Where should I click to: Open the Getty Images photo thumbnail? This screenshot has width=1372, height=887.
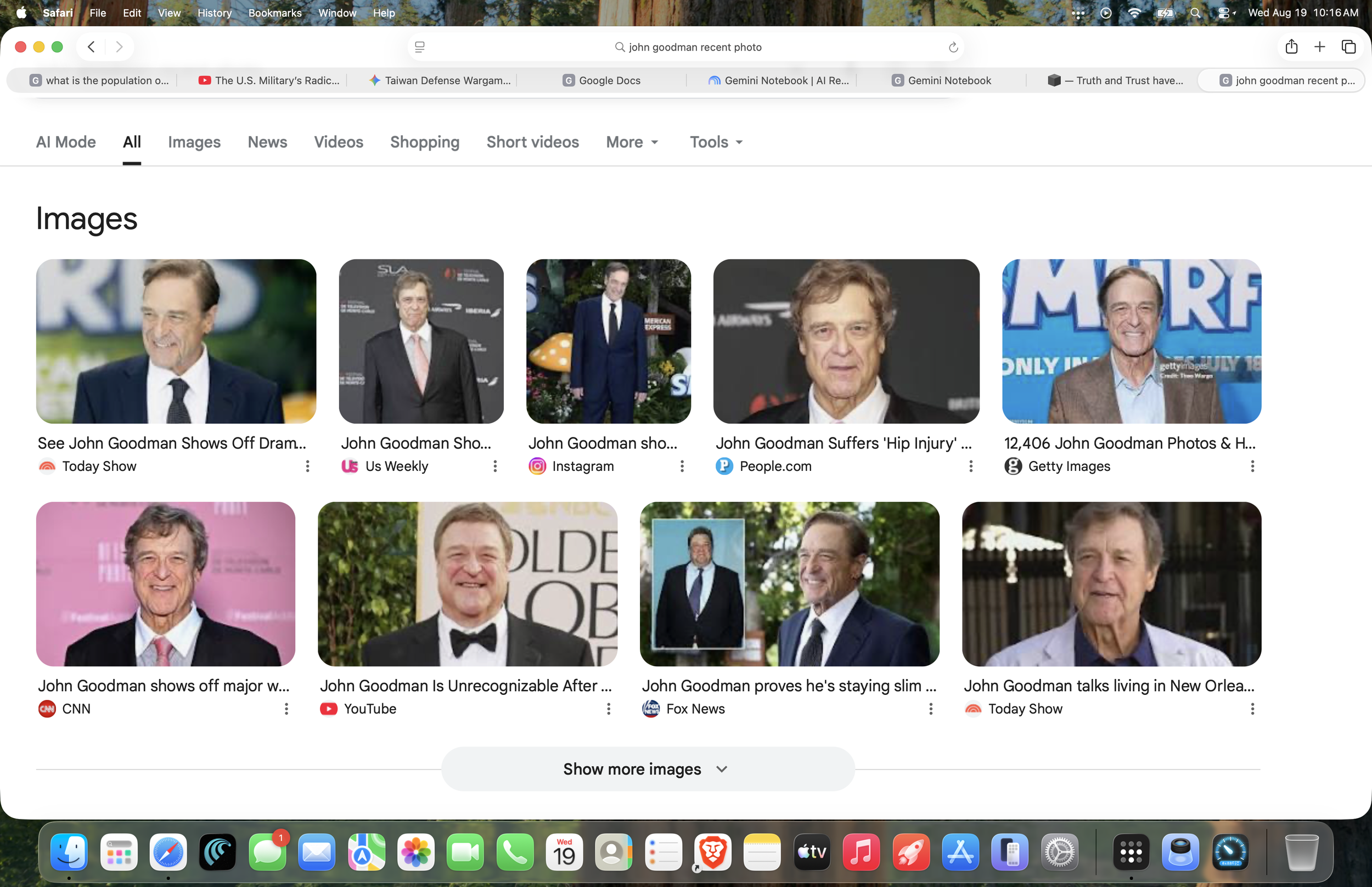1131,341
